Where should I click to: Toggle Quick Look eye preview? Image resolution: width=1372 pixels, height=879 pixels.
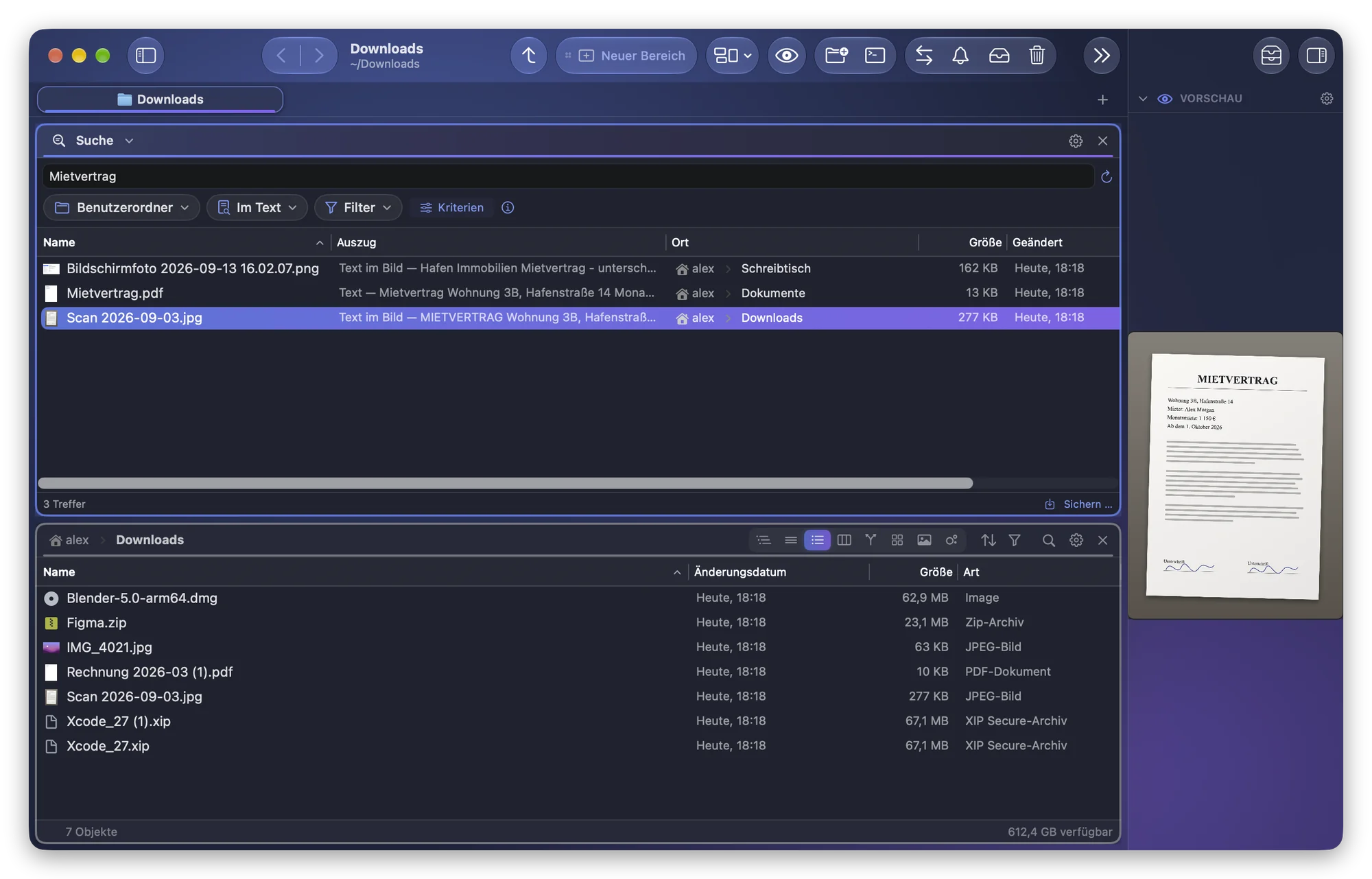pyautogui.click(x=786, y=56)
